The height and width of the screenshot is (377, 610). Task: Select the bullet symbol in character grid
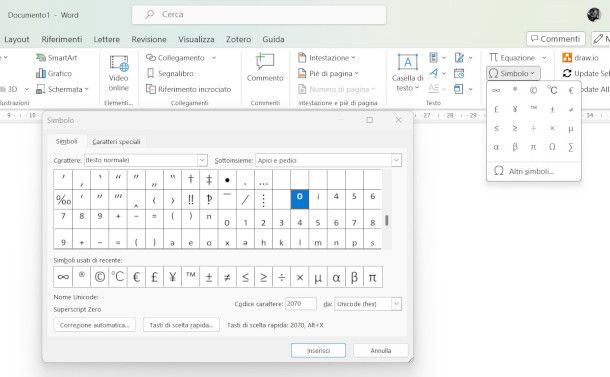[227, 179]
